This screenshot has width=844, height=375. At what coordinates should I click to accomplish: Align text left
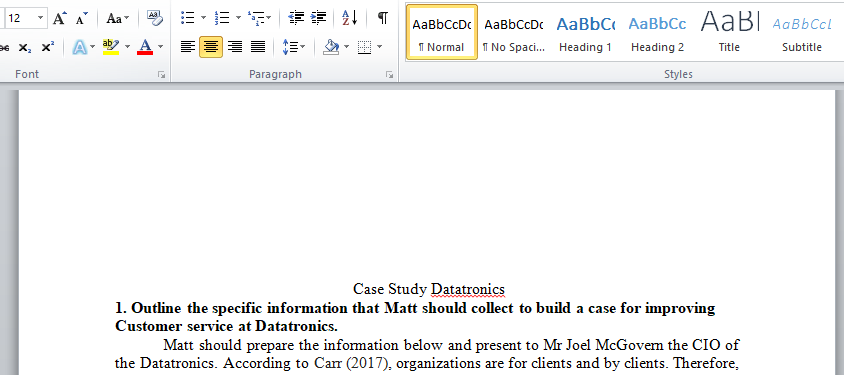pyautogui.click(x=187, y=47)
